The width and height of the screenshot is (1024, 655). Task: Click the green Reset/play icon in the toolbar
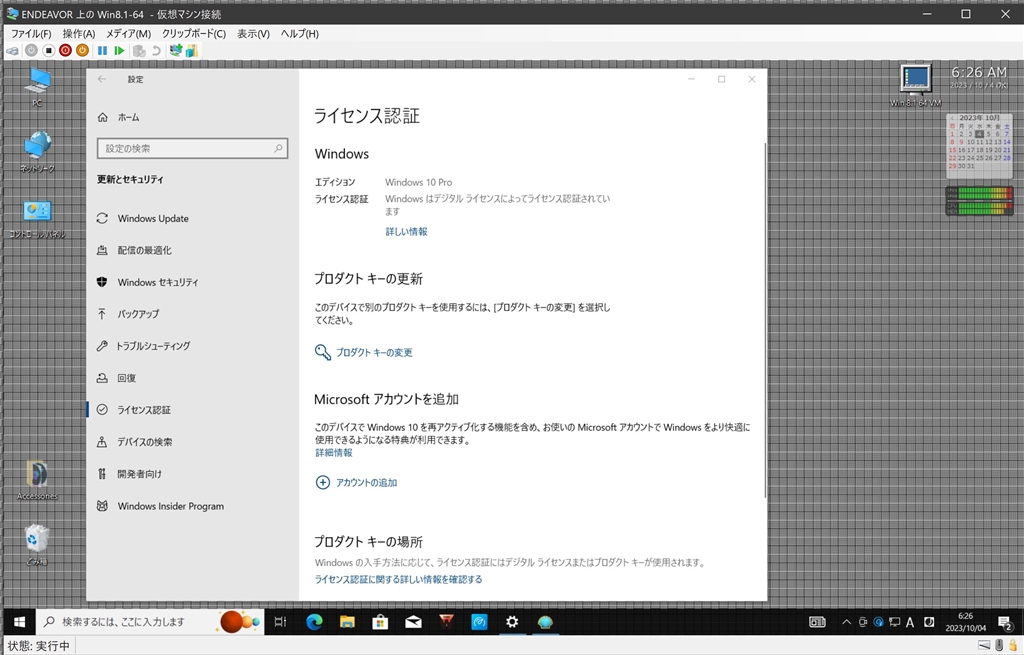[119, 50]
